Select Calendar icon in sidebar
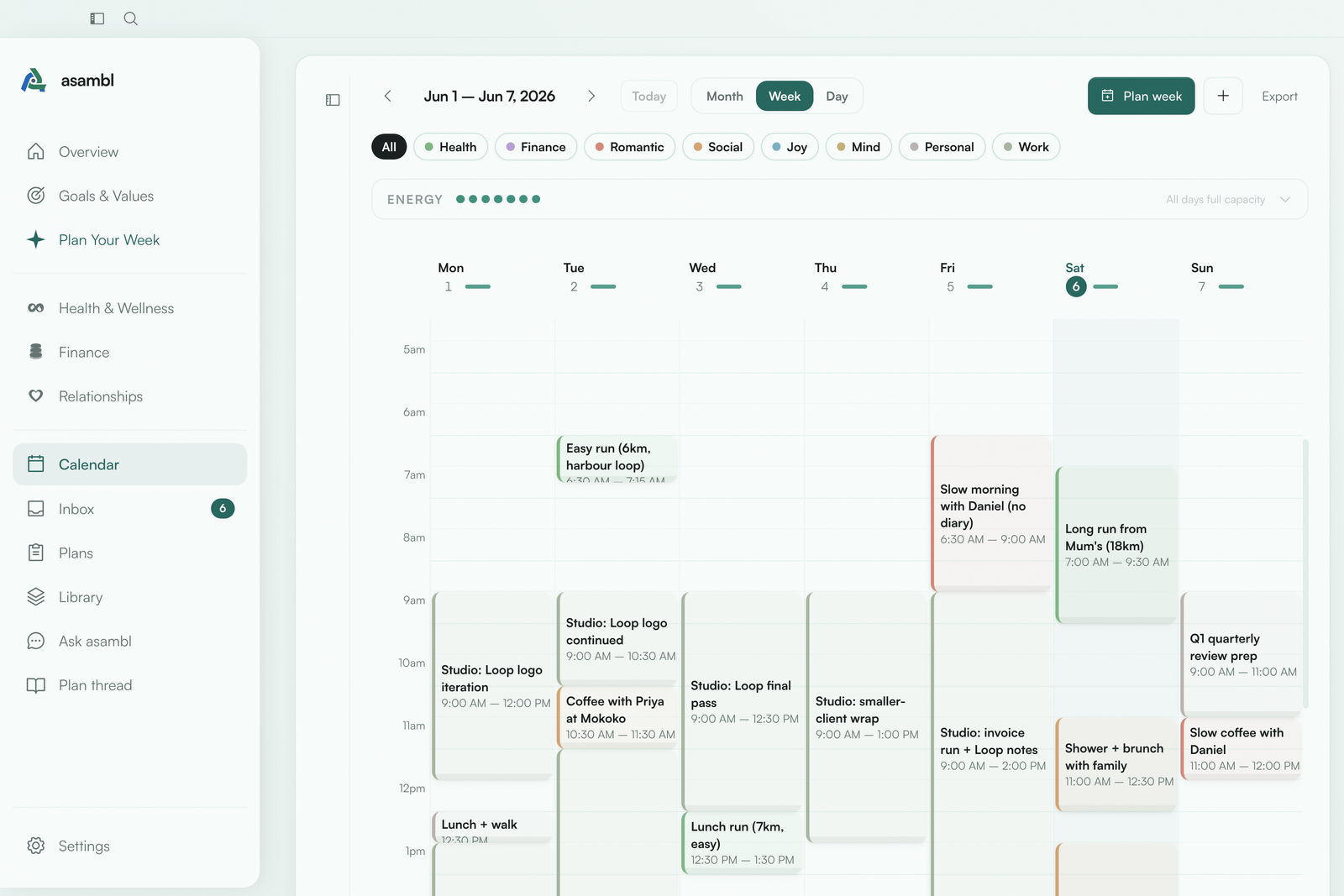Viewport: 1344px width, 896px height. 35,464
